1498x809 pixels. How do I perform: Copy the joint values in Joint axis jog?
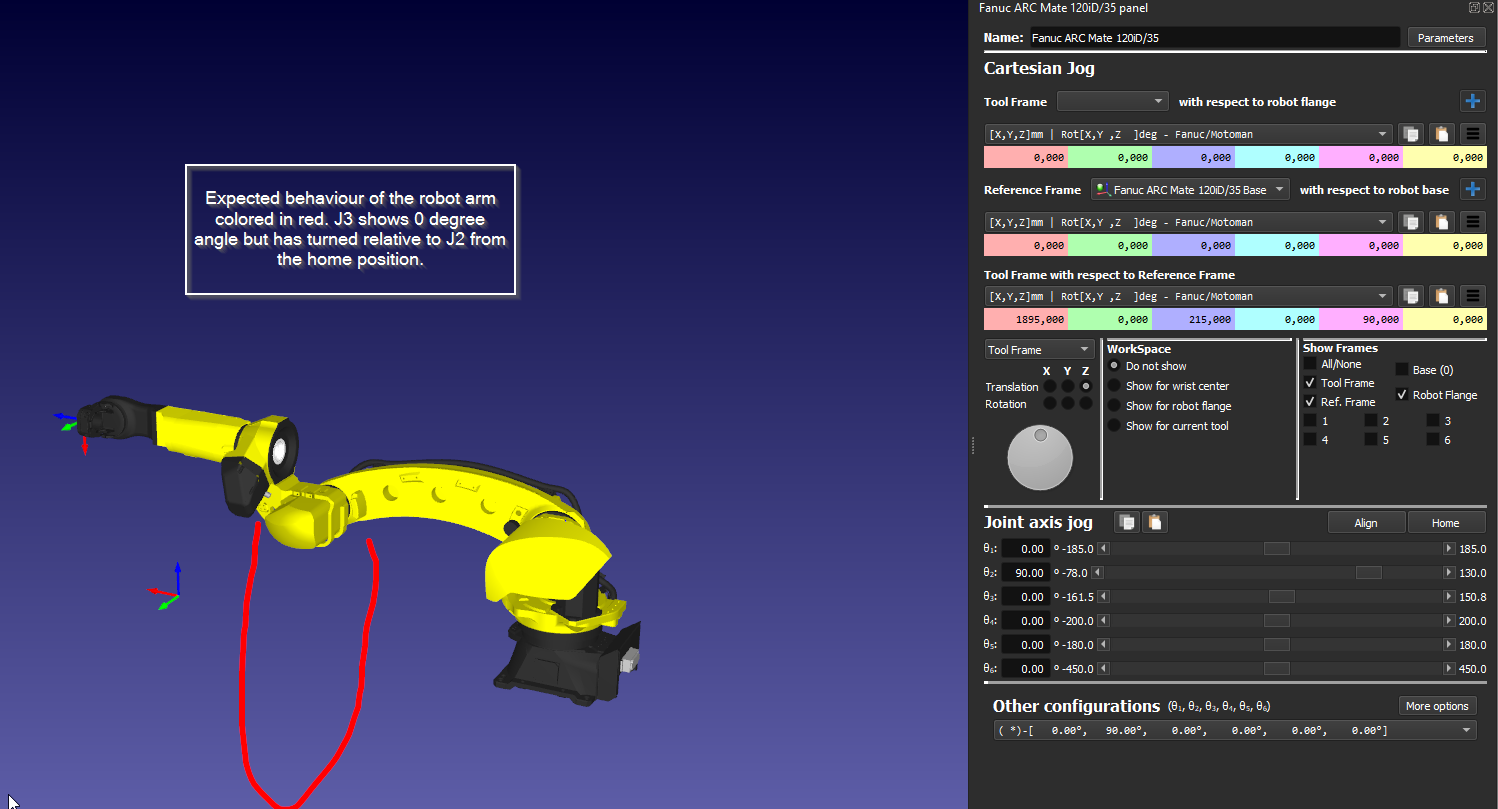[x=1127, y=522]
